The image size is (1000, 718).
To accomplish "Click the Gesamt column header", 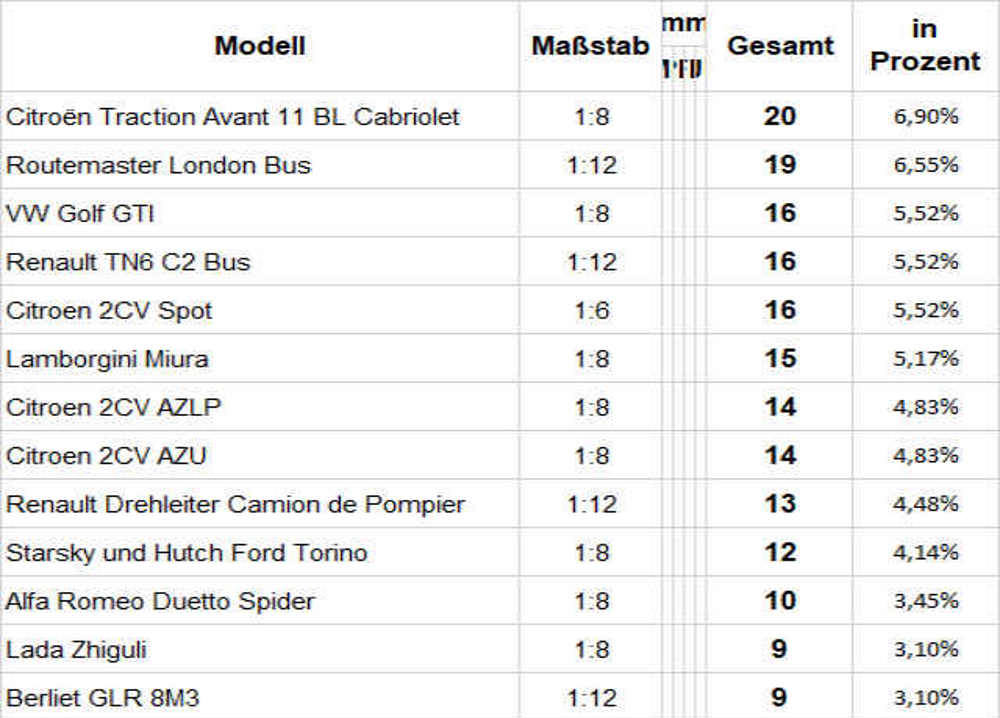I will pos(780,46).
